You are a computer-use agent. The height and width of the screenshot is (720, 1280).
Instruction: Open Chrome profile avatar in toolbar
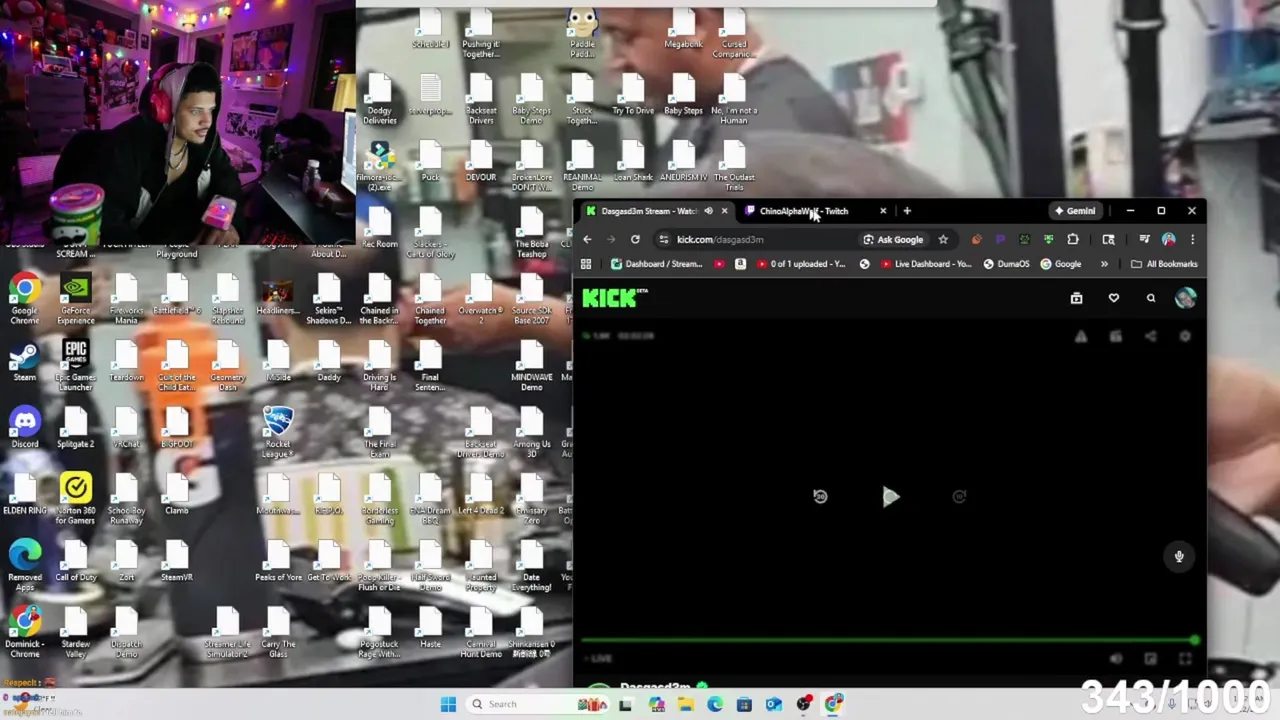point(1169,240)
